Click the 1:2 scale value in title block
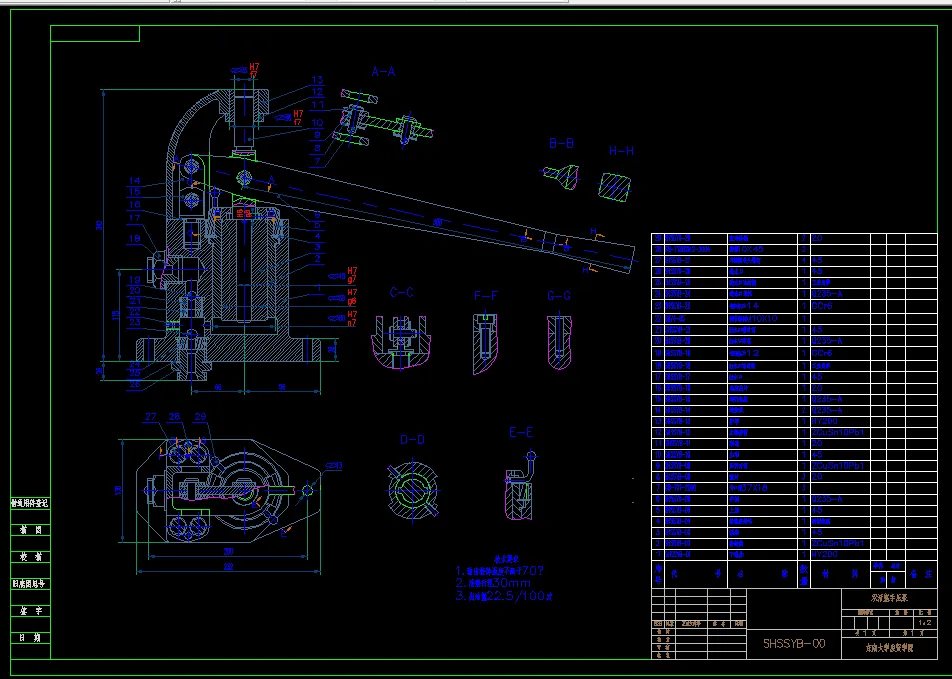Screen dimensions: 952x679 point(925,623)
